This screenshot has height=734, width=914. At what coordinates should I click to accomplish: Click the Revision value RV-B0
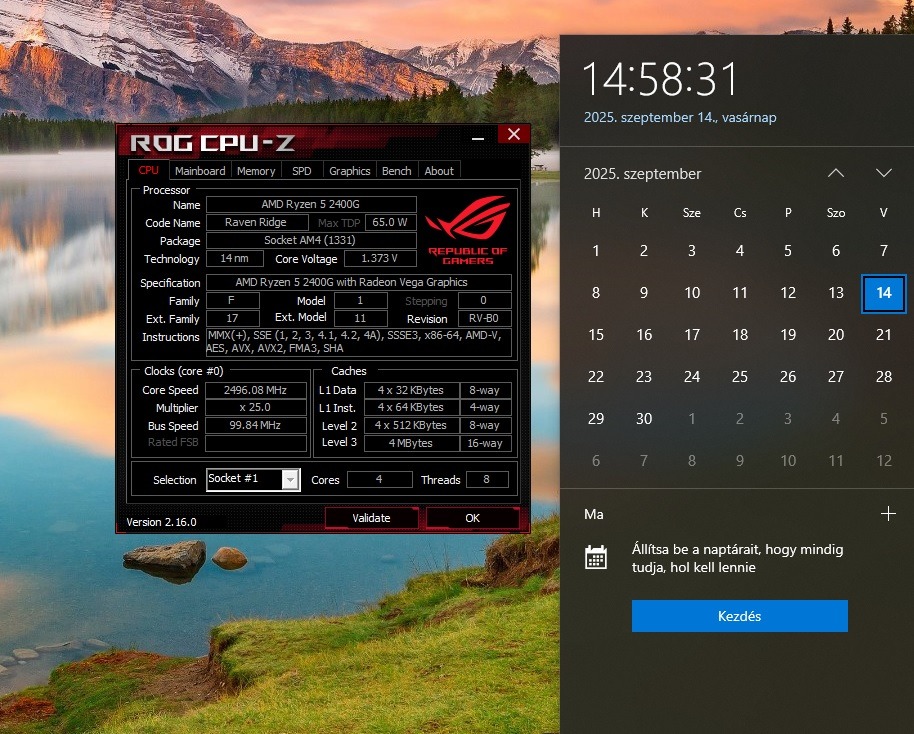(485, 318)
